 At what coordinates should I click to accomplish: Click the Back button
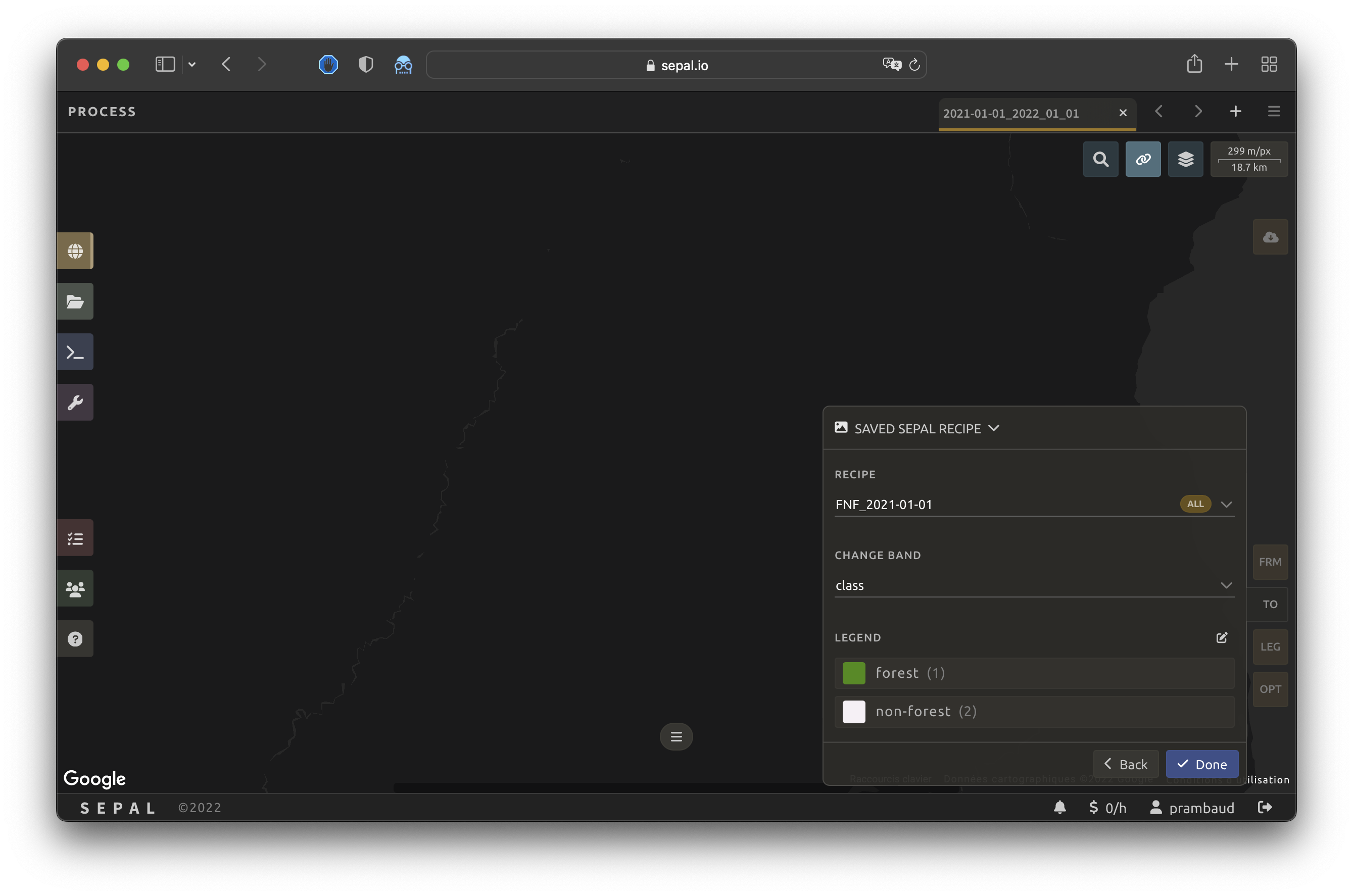(1126, 765)
